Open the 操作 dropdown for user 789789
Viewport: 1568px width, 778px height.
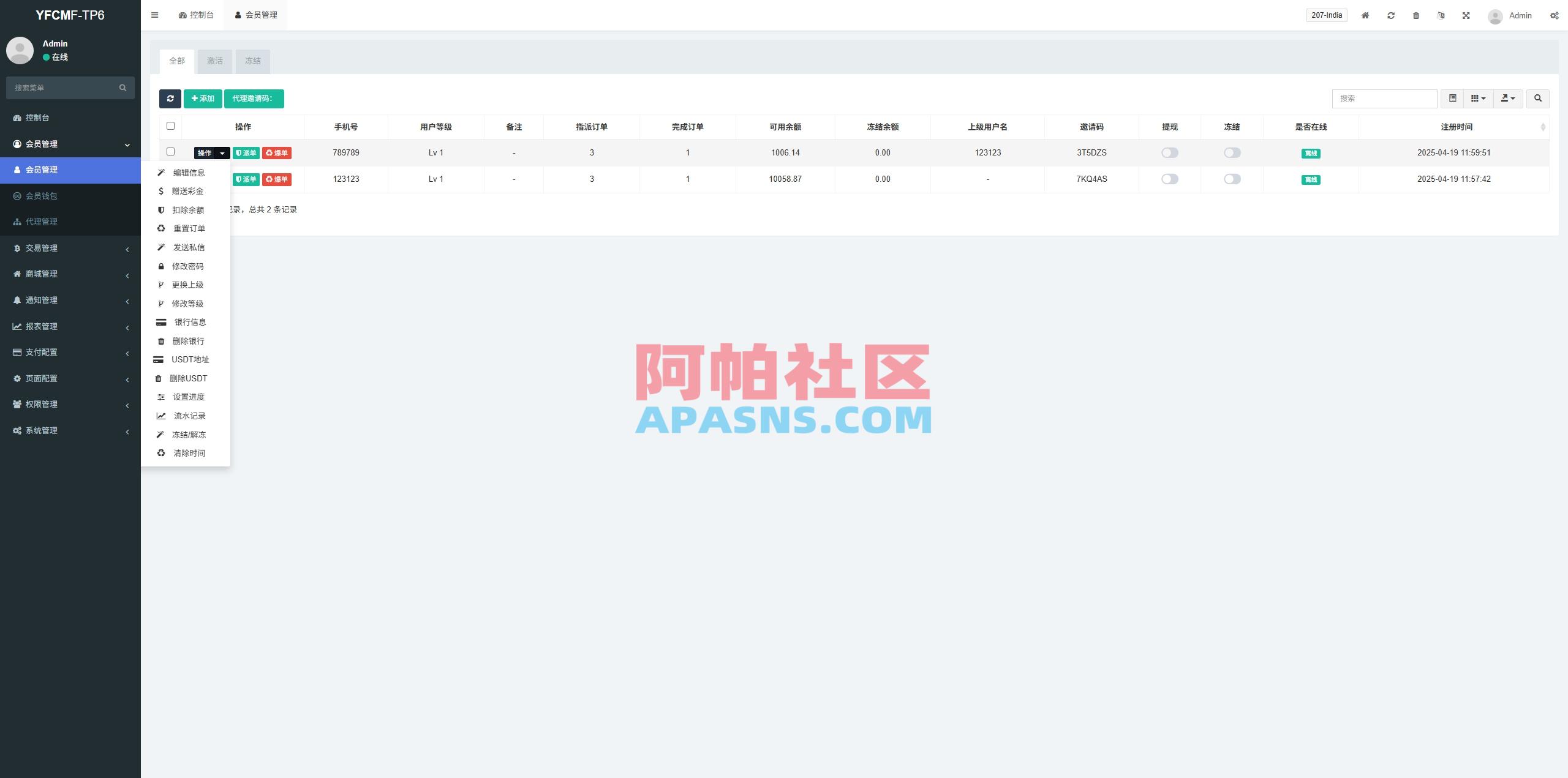(x=211, y=152)
